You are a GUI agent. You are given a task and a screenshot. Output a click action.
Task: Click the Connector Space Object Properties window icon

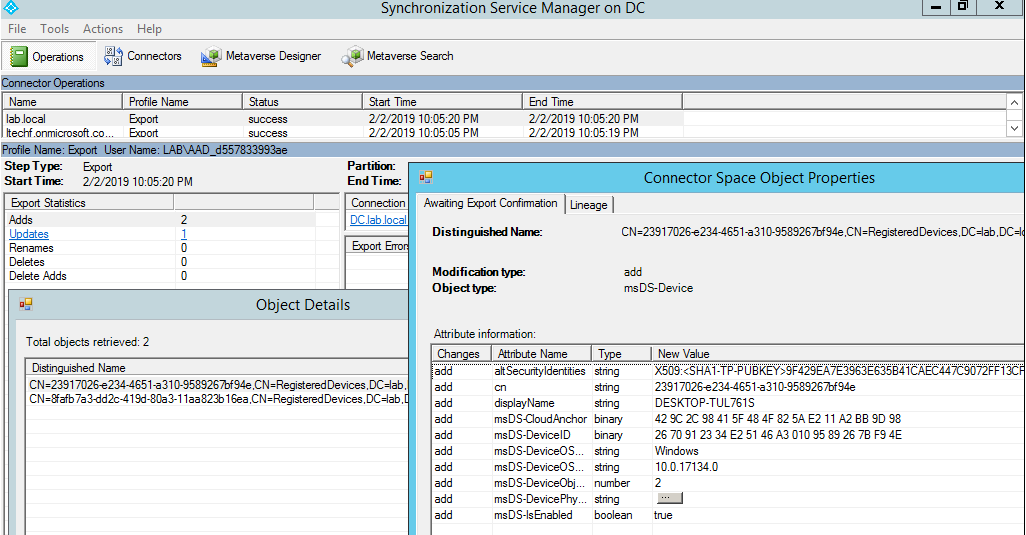[426, 177]
